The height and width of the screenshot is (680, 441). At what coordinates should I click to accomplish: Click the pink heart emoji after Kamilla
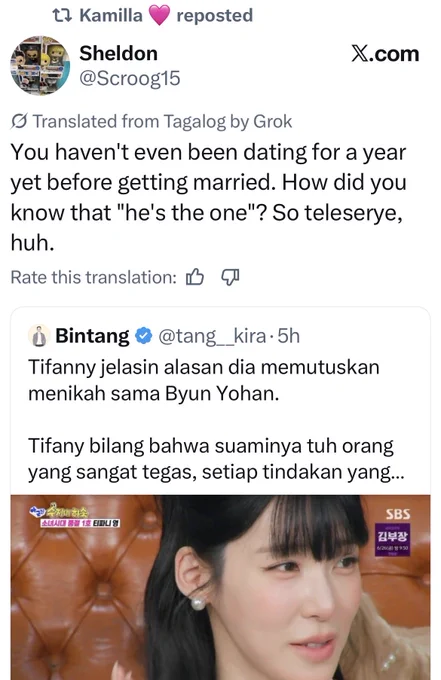[159, 16]
